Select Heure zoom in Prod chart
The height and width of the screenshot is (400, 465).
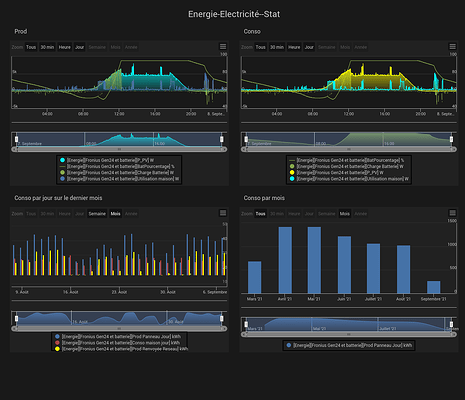pyautogui.click(x=64, y=47)
